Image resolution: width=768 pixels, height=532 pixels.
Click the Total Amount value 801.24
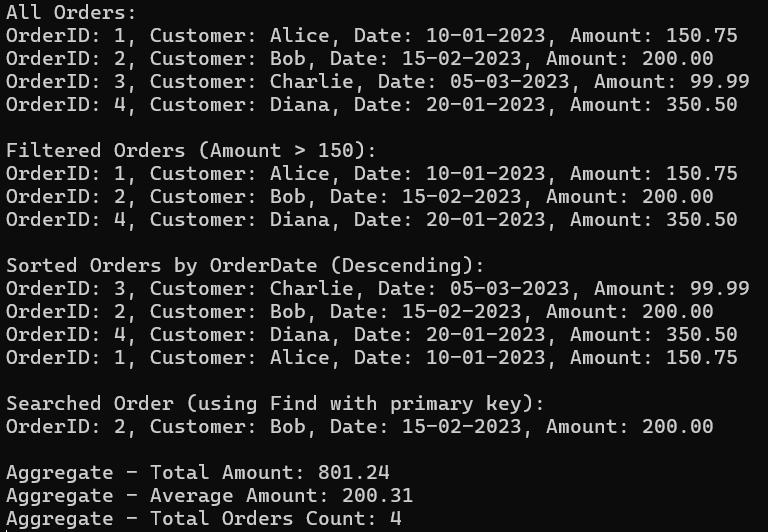coord(354,473)
